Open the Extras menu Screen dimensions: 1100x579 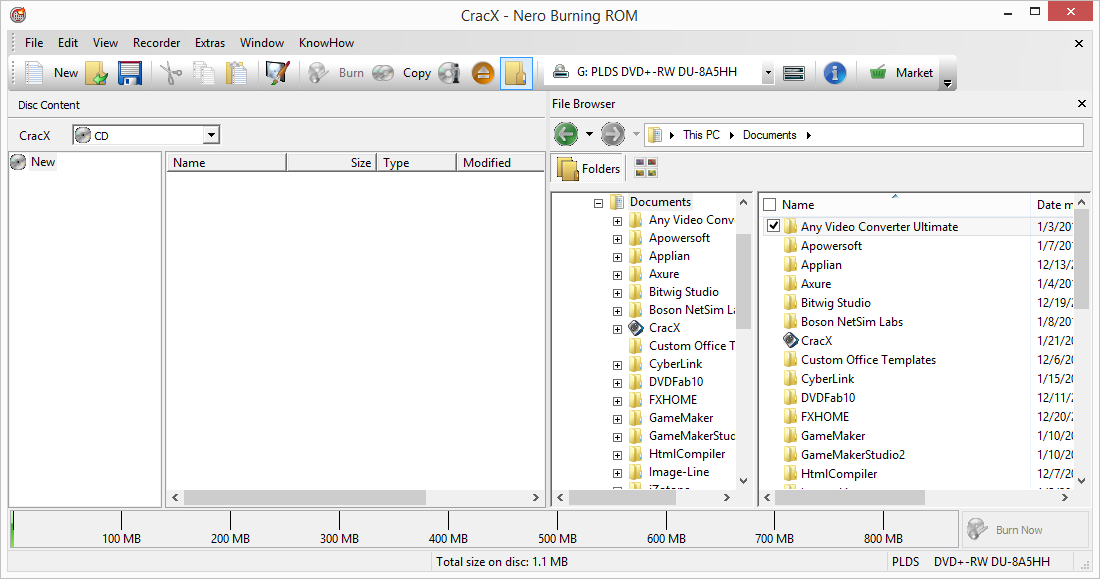point(210,43)
